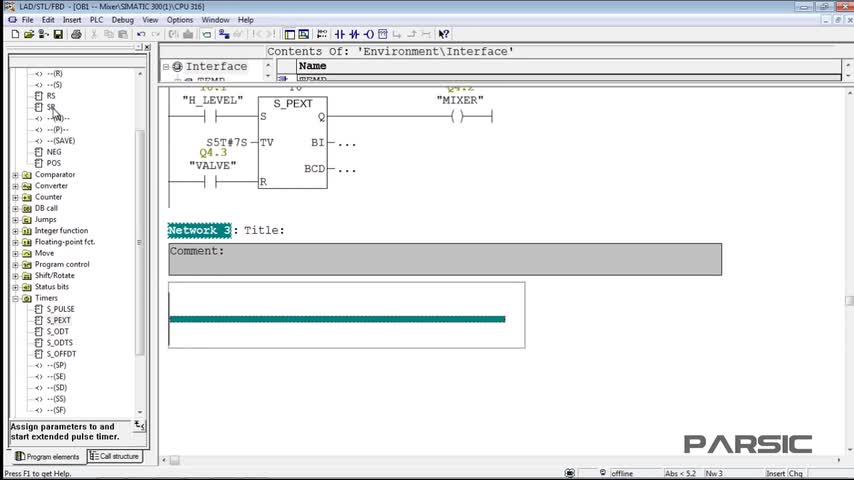Viewport: 854px width, 480px height.
Task: Select the NEG edge detection element
Action: click(x=53, y=152)
